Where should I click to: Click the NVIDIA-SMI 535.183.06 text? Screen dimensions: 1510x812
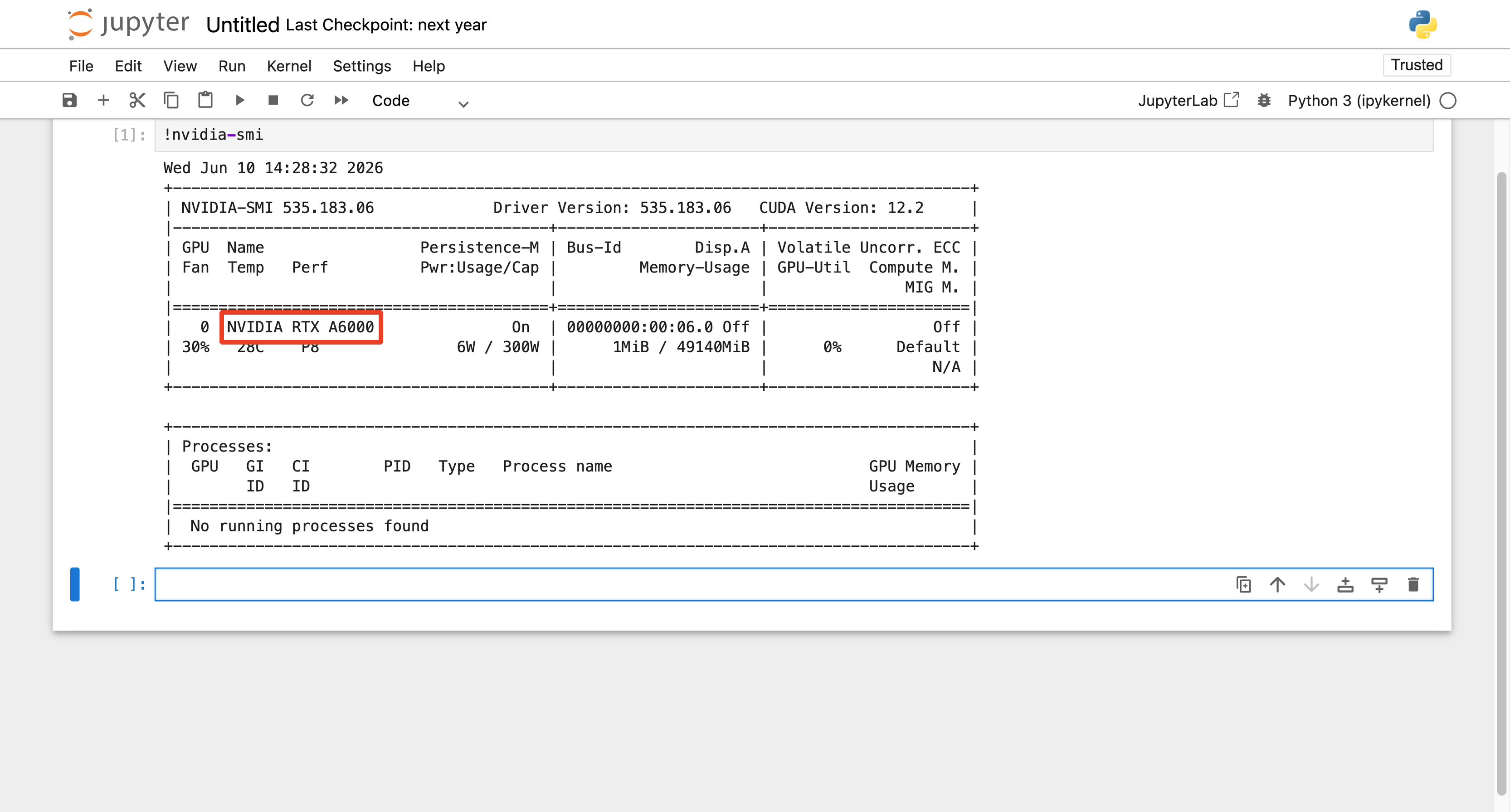coord(277,208)
